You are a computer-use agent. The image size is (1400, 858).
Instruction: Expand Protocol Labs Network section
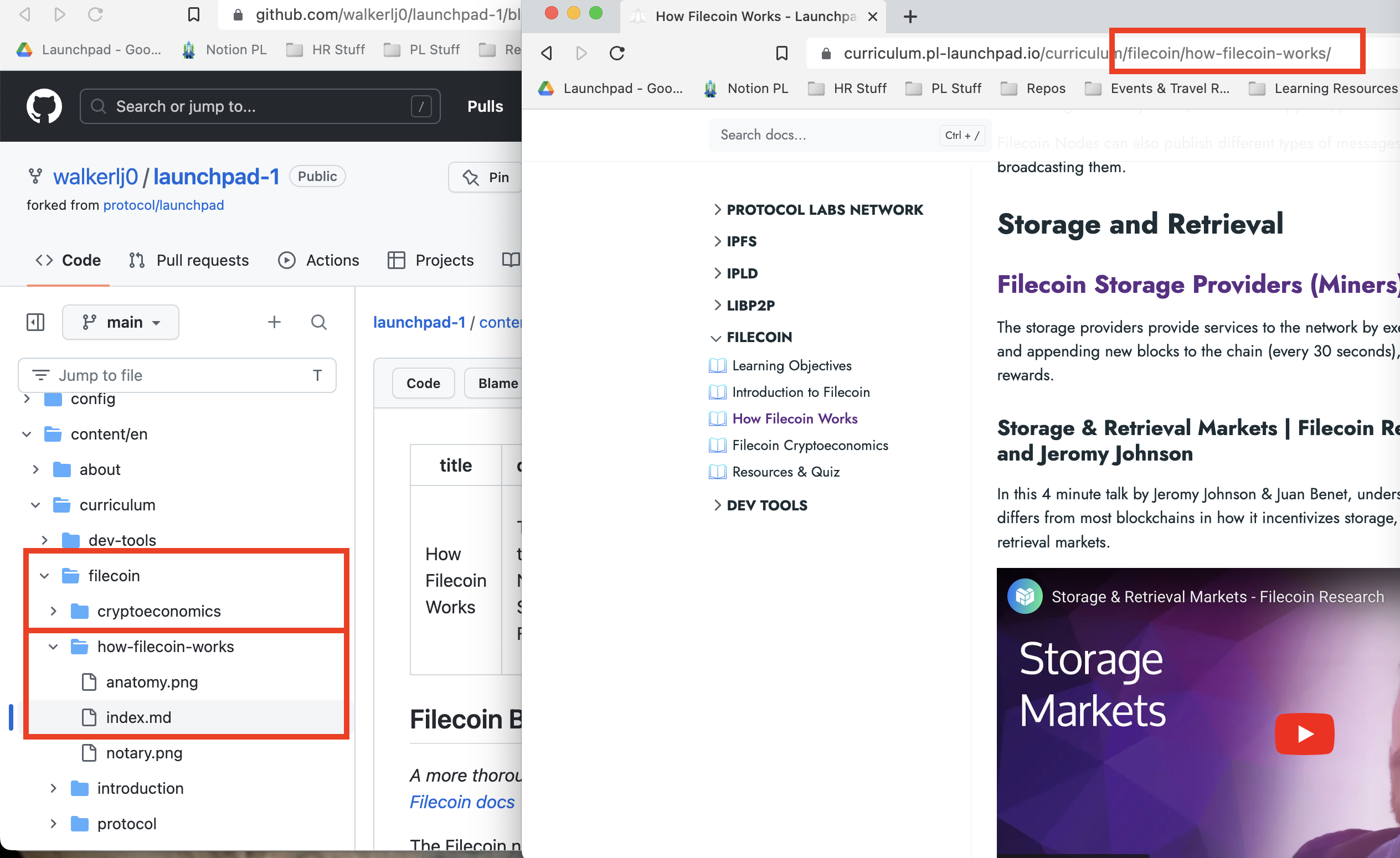[817, 210]
